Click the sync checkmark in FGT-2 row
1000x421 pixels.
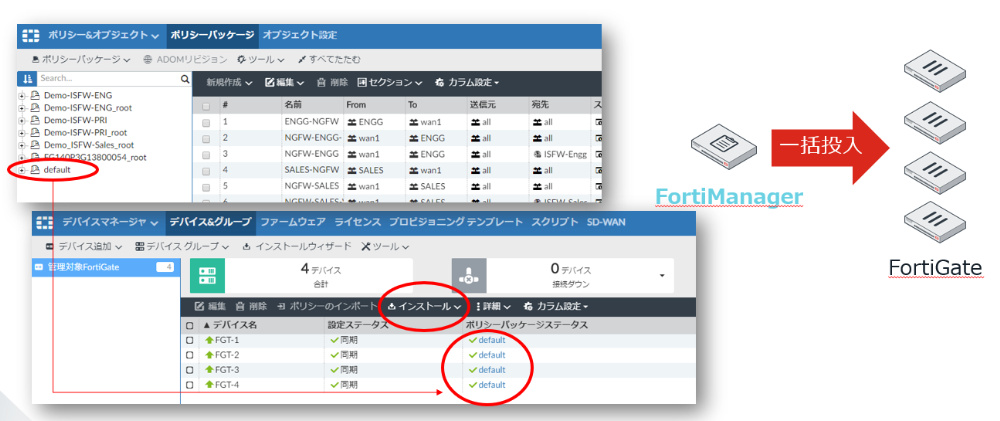[x=334, y=355]
